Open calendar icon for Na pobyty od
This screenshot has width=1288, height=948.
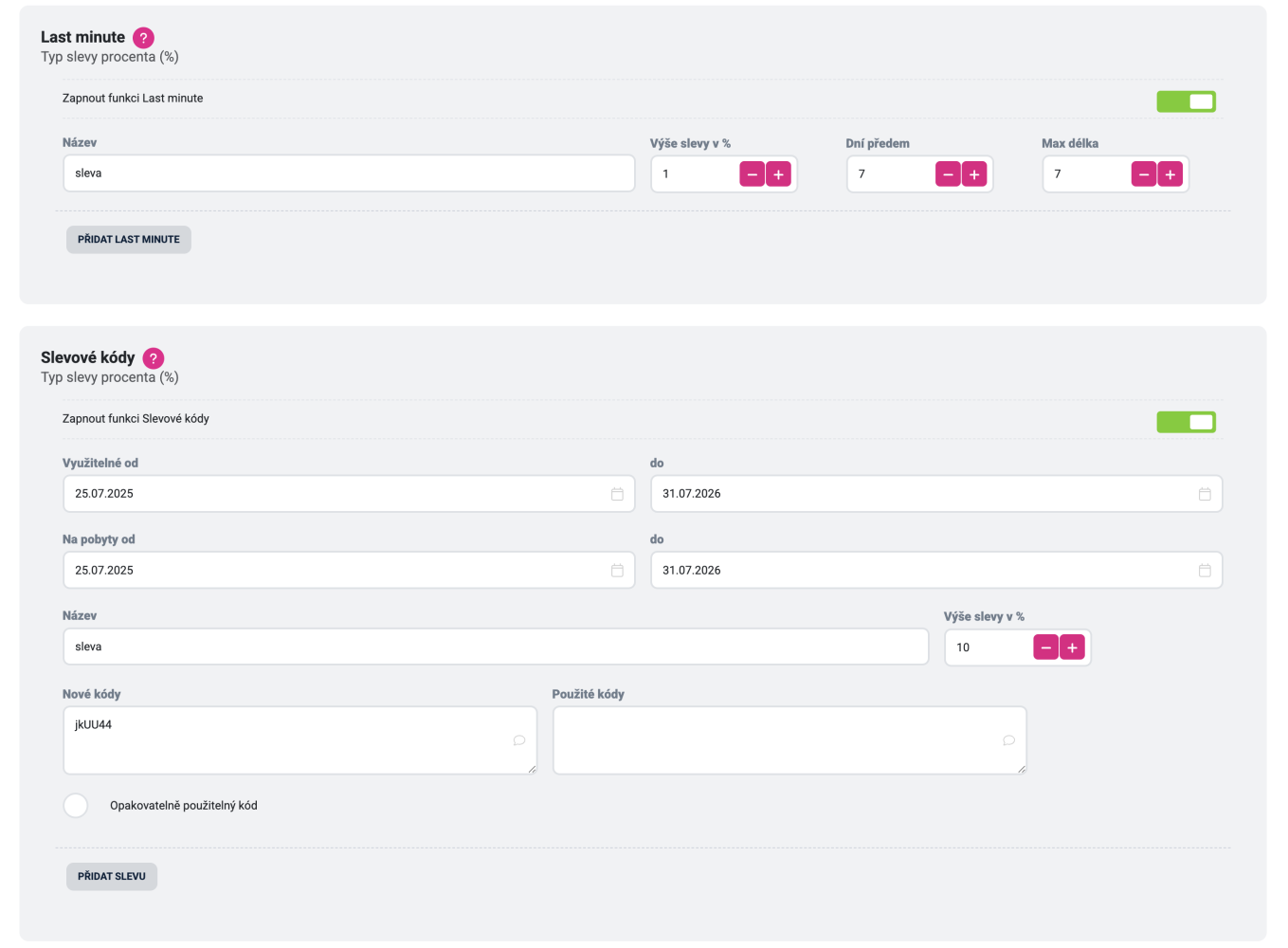(617, 571)
